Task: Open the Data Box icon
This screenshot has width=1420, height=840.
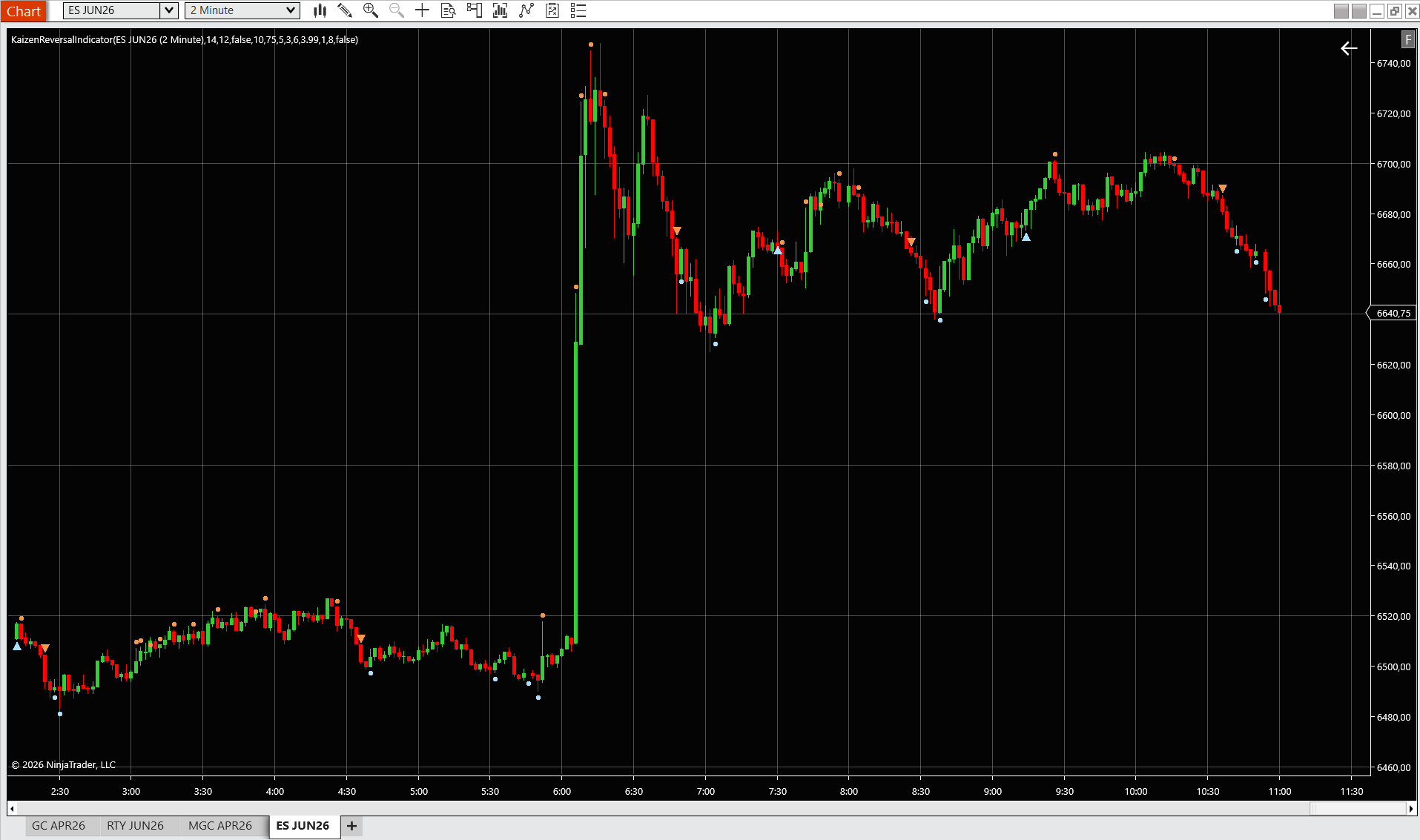Action: pos(448,10)
